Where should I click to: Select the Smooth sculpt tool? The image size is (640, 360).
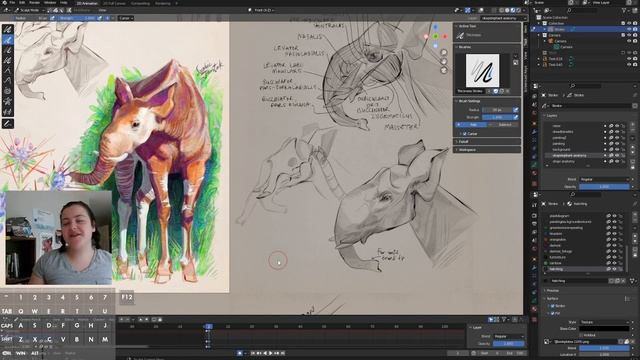pyautogui.click(x=8, y=29)
